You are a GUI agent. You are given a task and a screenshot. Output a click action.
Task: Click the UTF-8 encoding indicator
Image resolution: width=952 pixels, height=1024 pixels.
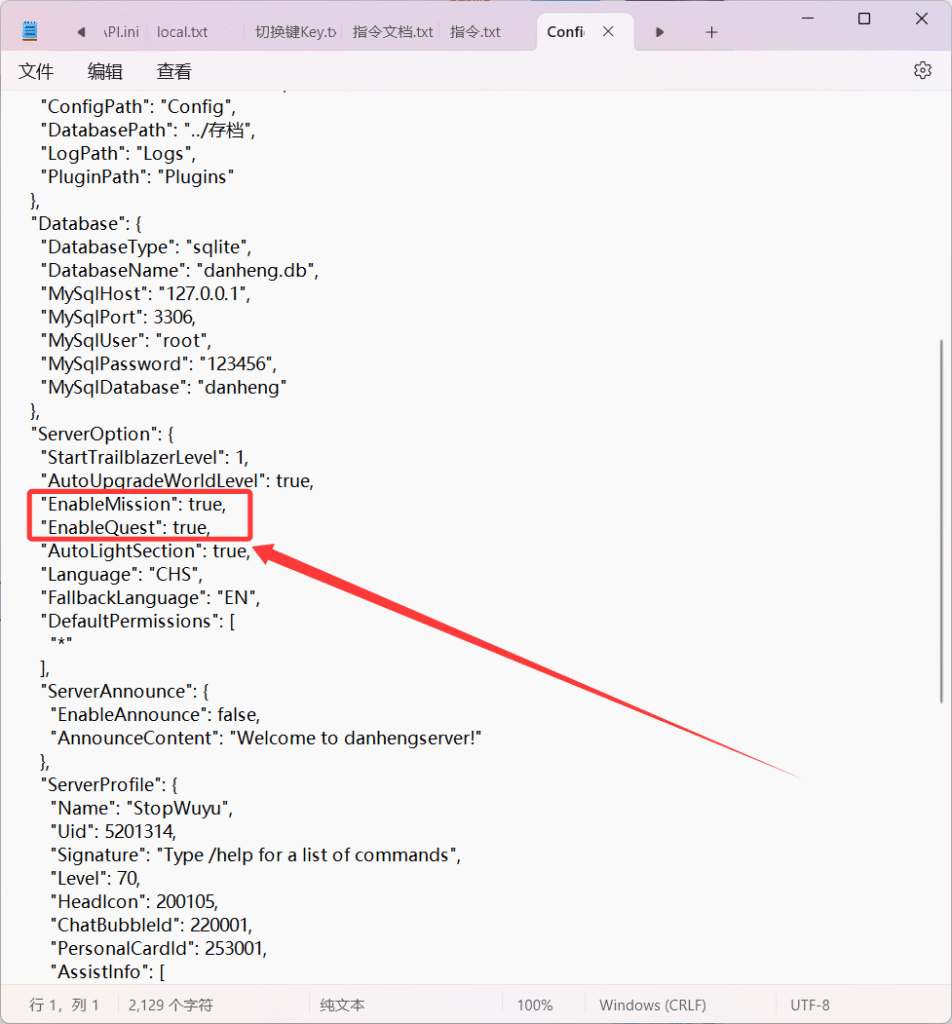(x=810, y=1005)
